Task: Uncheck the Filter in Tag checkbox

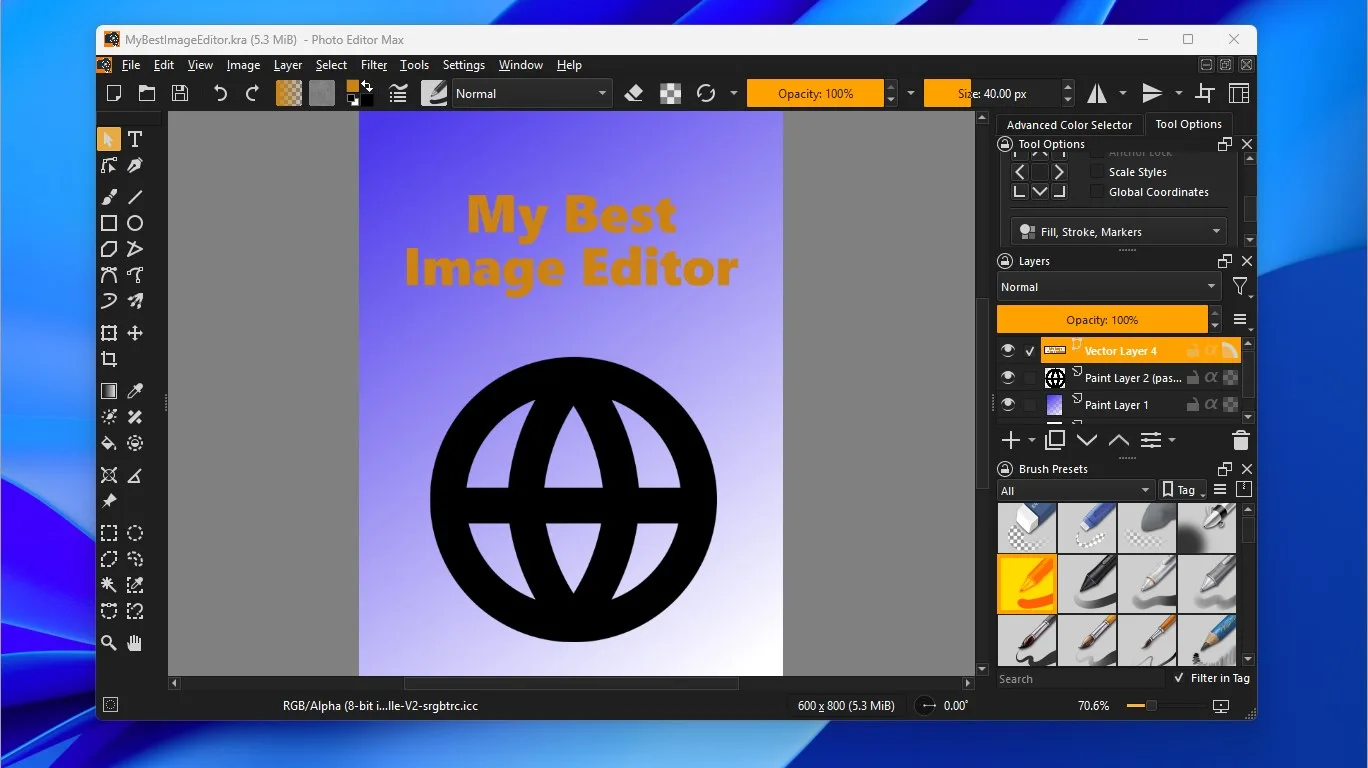Action: tap(1179, 678)
